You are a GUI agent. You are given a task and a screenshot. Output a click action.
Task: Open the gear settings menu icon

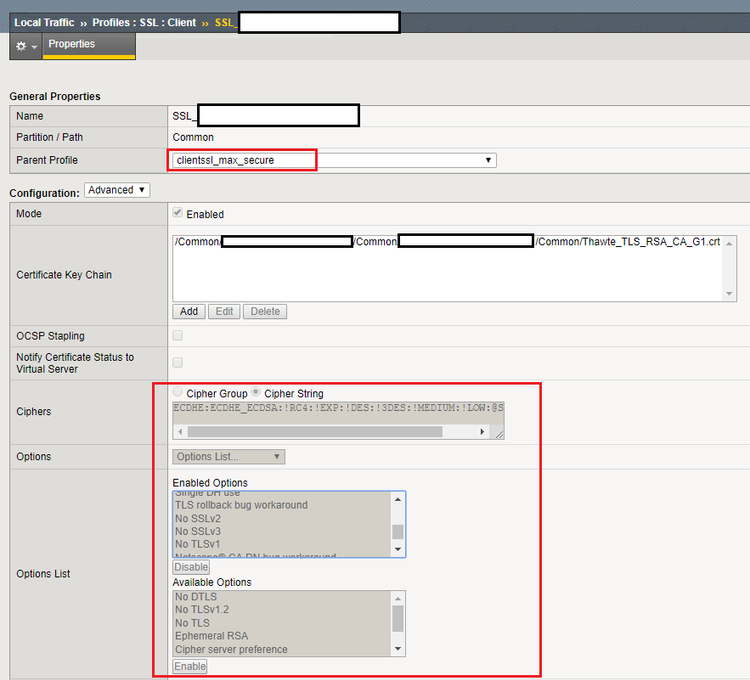point(26,46)
